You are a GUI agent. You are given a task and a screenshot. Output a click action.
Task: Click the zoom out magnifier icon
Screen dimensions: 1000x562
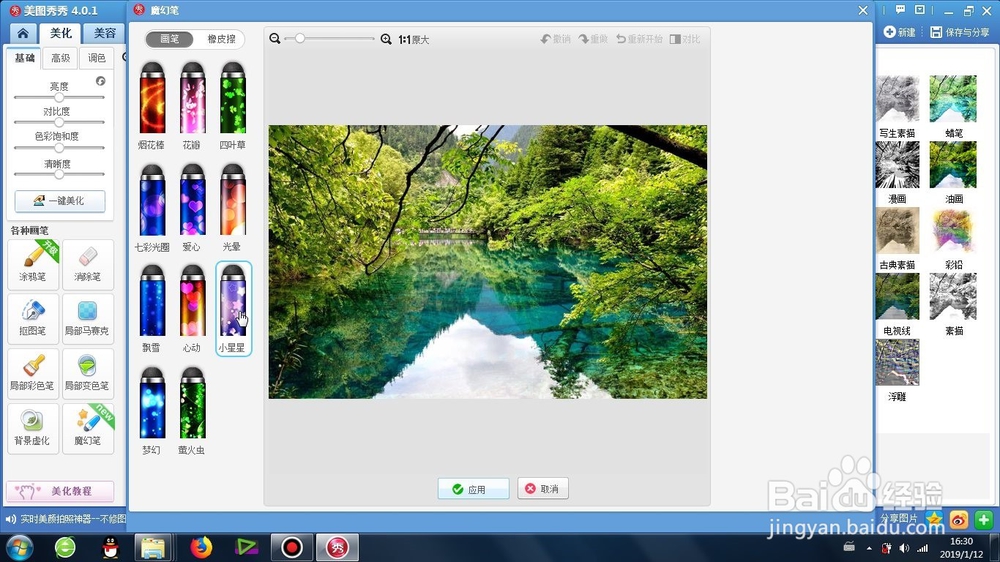[x=275, y=39]
